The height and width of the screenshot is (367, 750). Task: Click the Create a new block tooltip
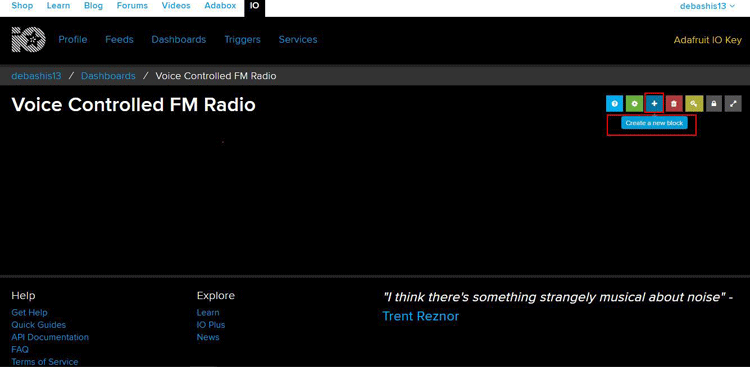654,123
